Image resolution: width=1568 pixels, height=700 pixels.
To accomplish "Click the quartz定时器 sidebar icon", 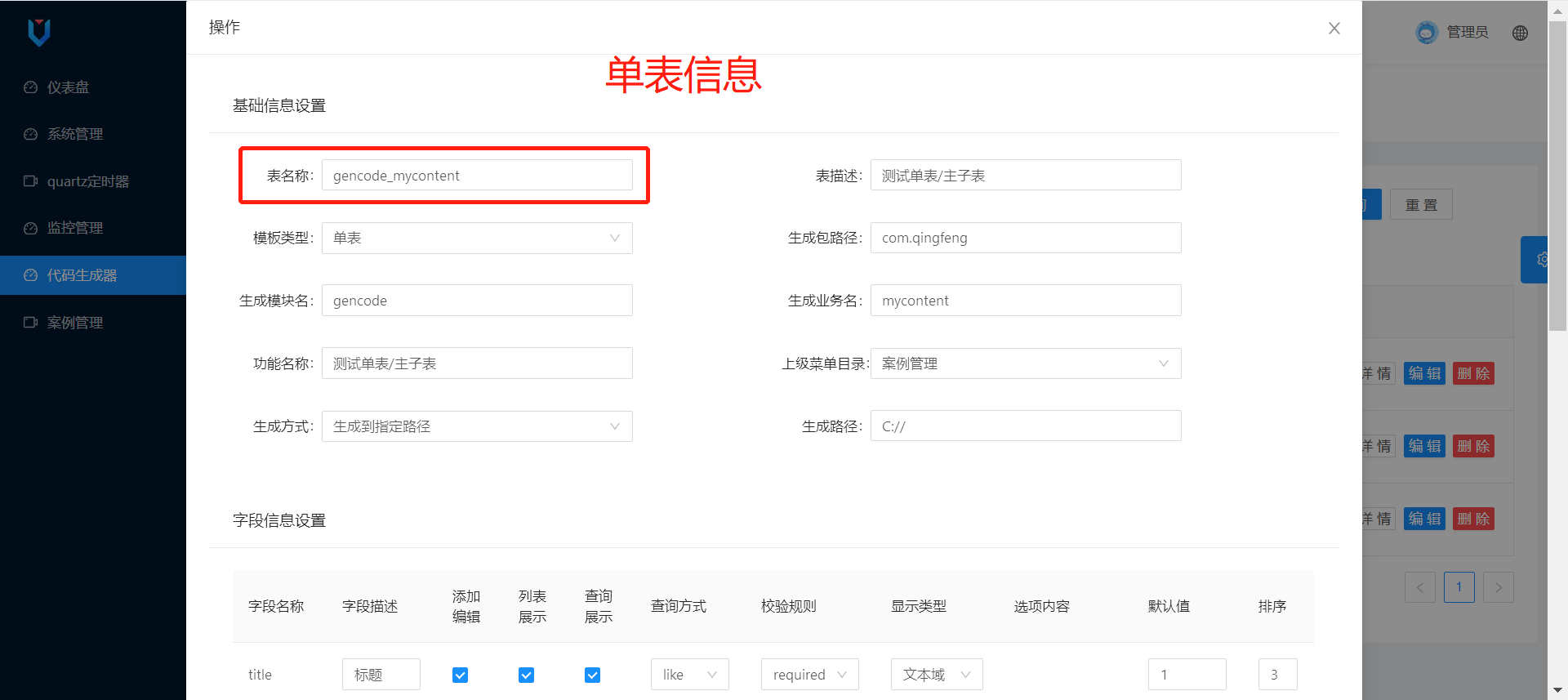I will (x=31, y=181).
